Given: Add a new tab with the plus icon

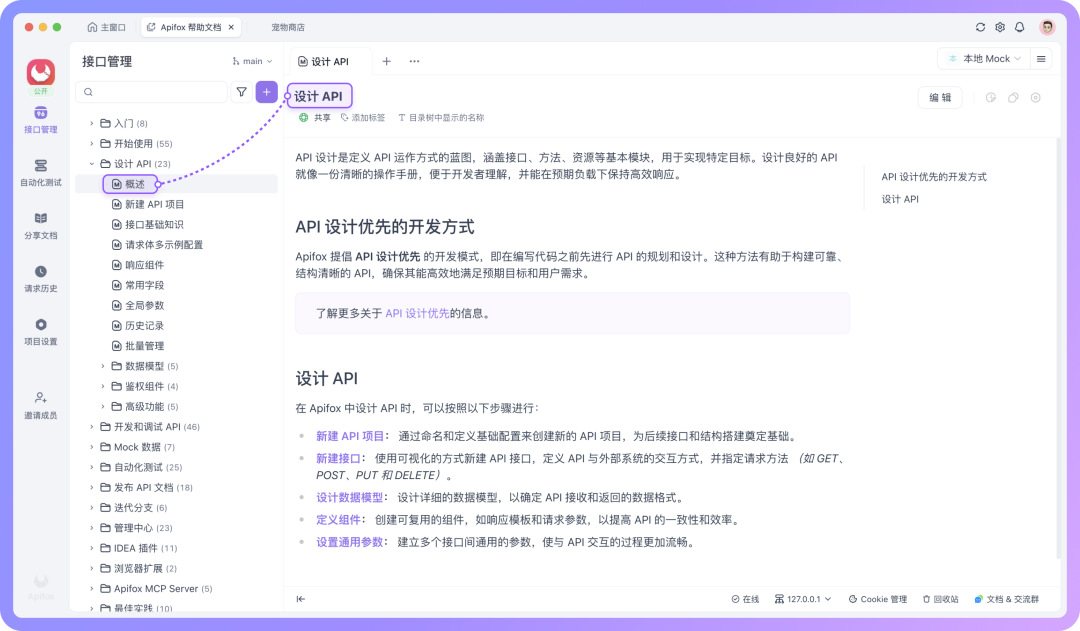Looking at the screenshot, I should click(386, 61).
